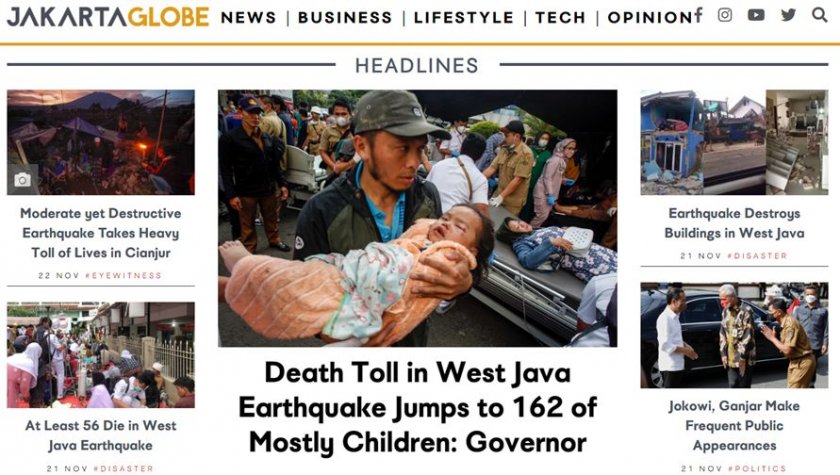The height and width of the screenshot is (475, 840).
Task: Open the Instagram icon in header
Action: click(x=725, y=15)
